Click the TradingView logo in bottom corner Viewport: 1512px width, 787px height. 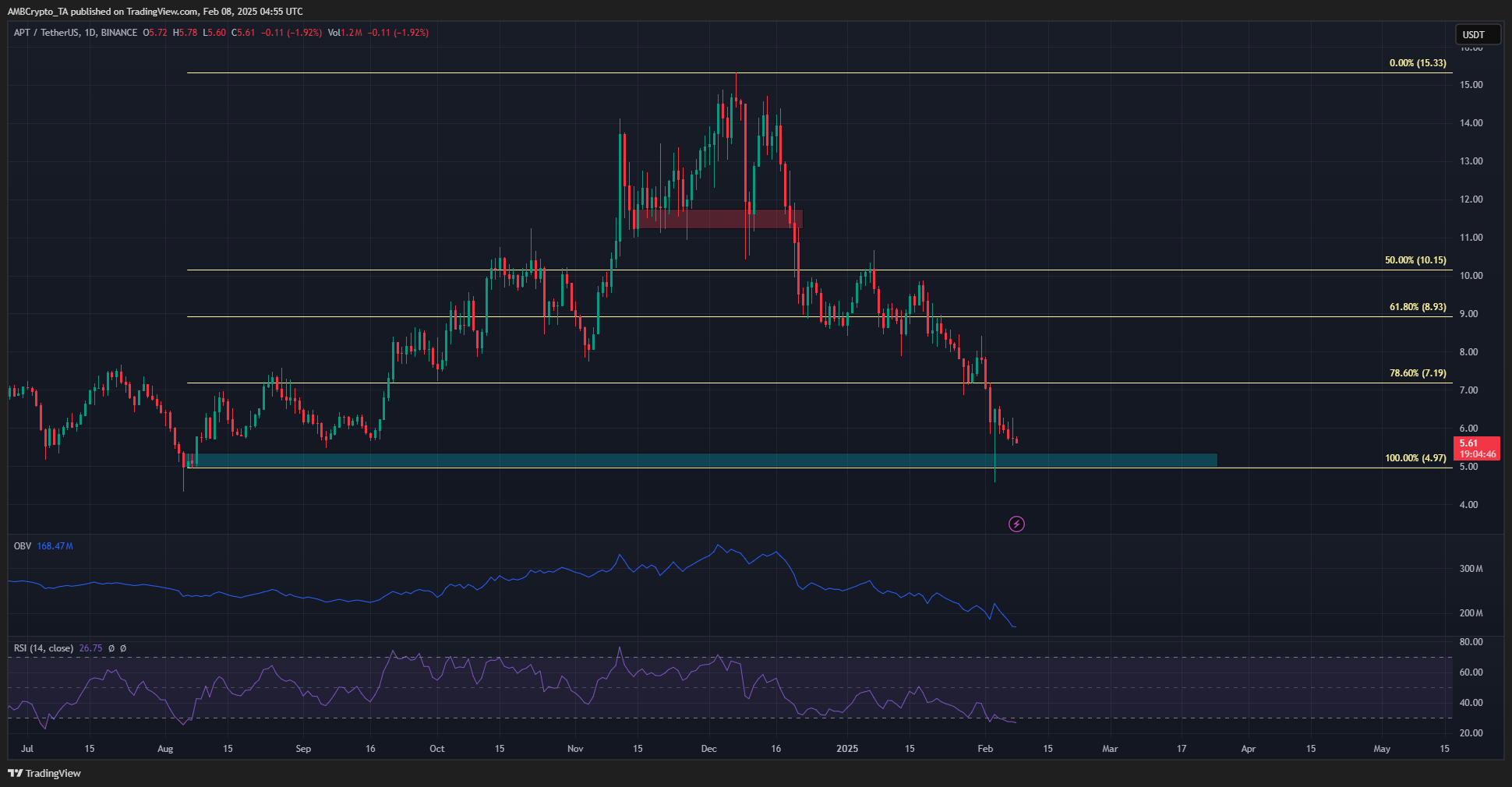point(44,773)
